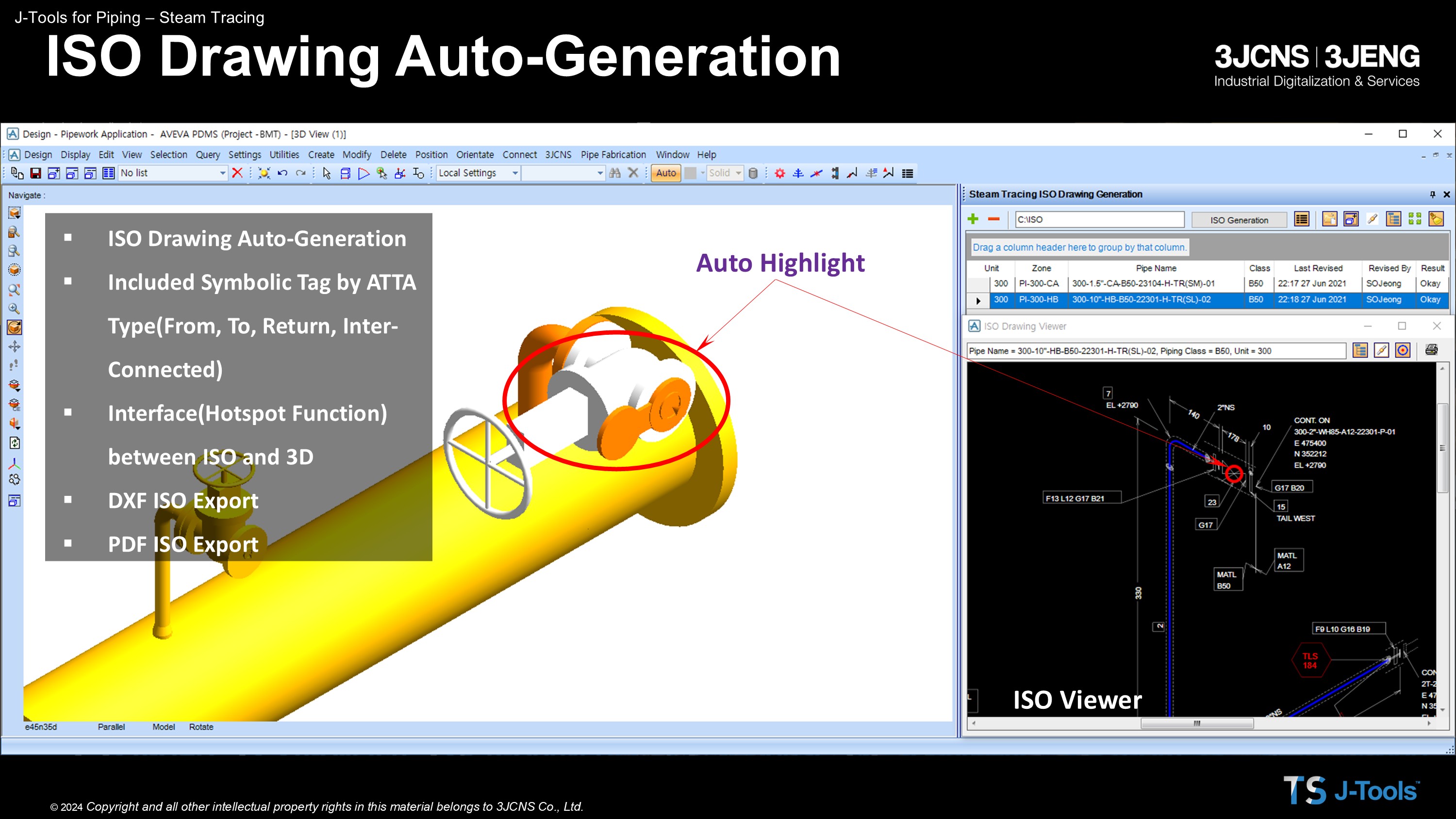Click the Undo arrow in the main toolbar
The width and height of the screenshot is (1456, 819).
pos(282,173)
